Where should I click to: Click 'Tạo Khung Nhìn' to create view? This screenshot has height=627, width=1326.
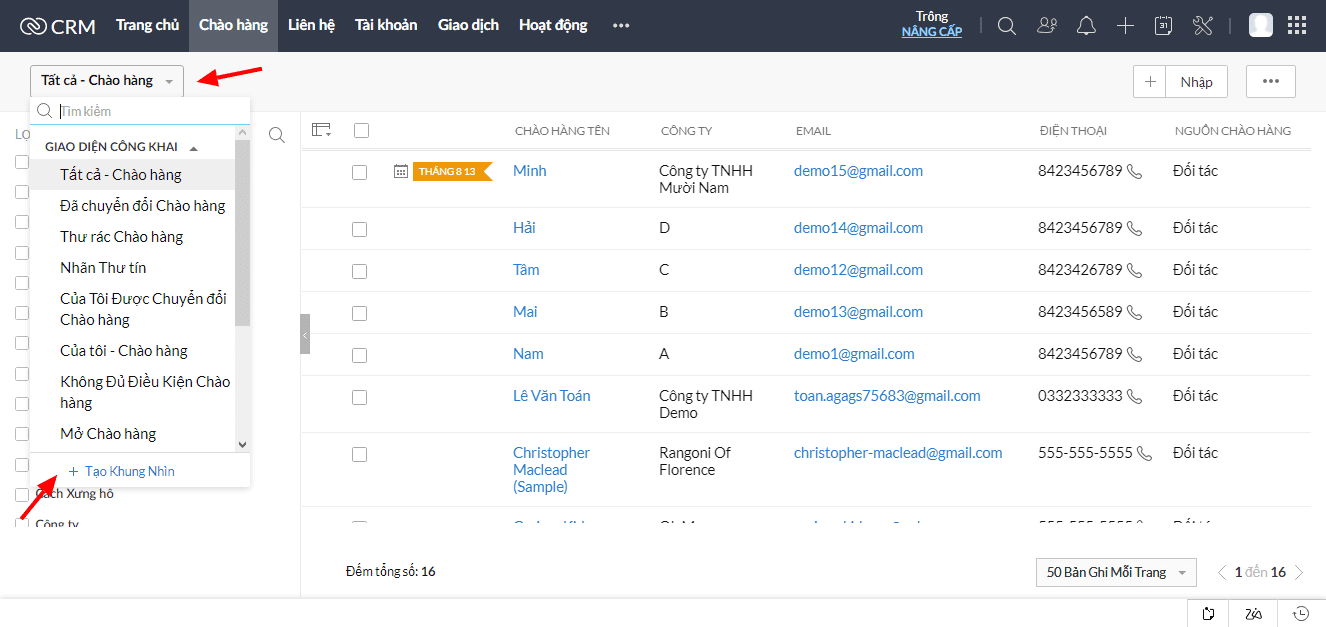129,471
